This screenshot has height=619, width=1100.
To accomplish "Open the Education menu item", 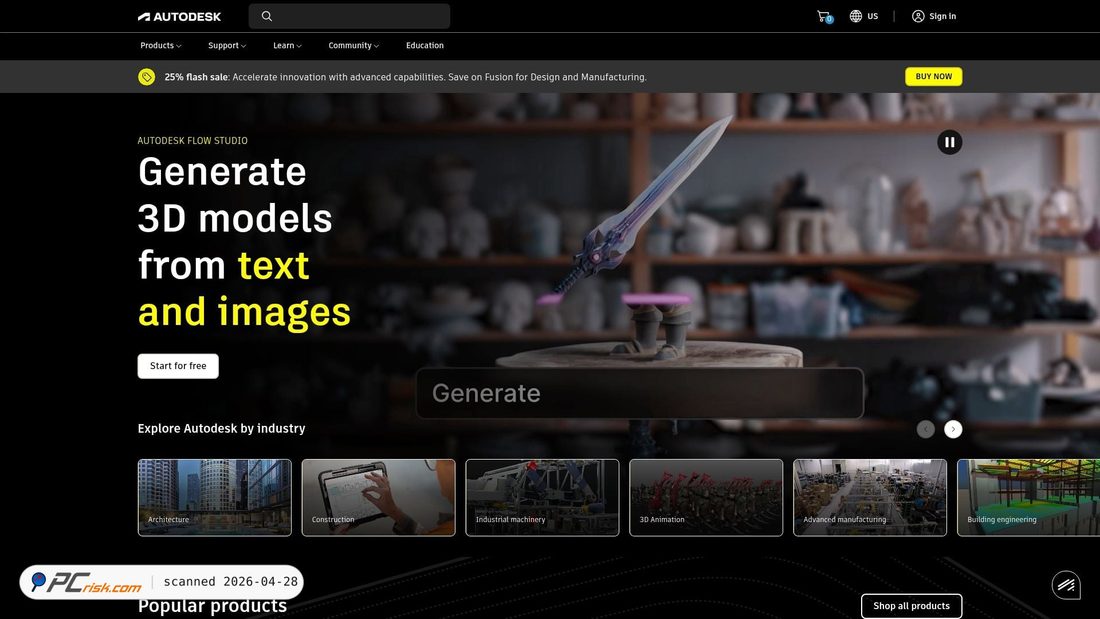I will 424,46.
